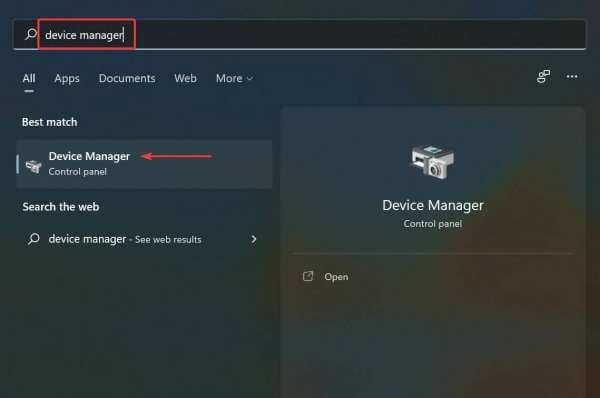
Task: Click the magnifier icon beside web result
Action: 34,239
